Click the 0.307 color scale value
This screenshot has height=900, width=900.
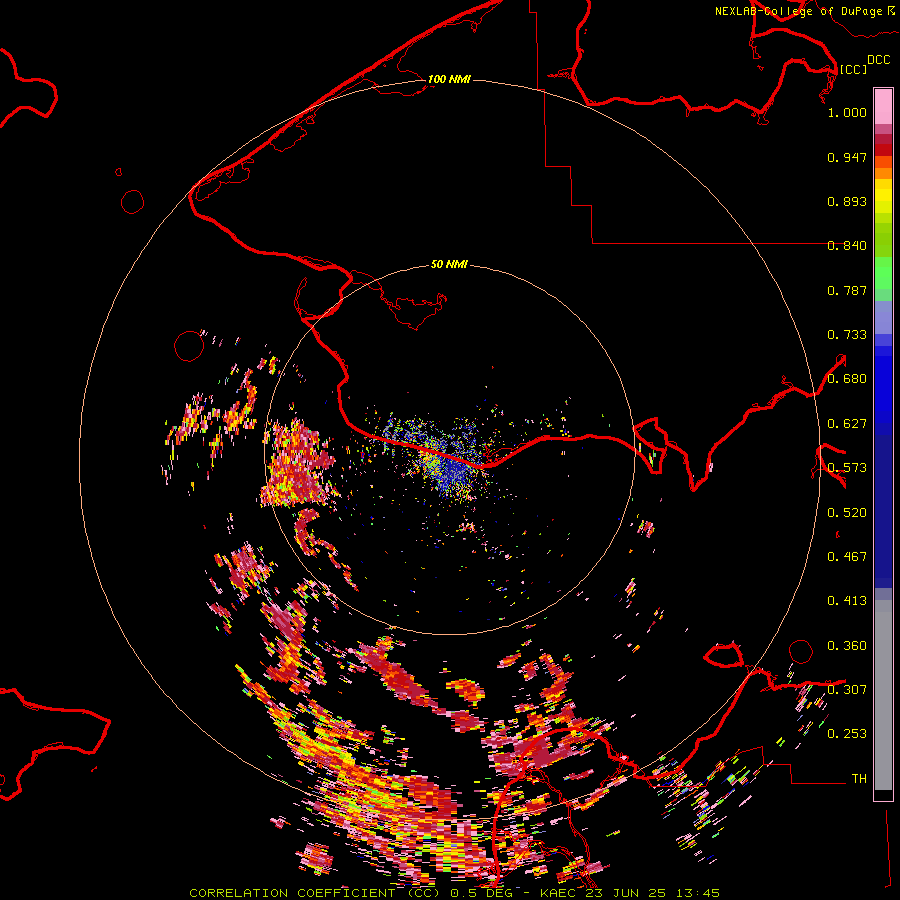[847, 690]
